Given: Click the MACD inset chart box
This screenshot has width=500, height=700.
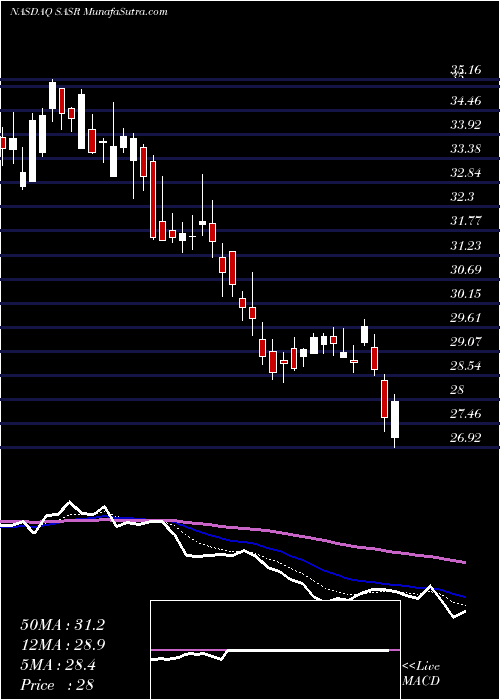Looking at the screenshot, I should [275, 650].
